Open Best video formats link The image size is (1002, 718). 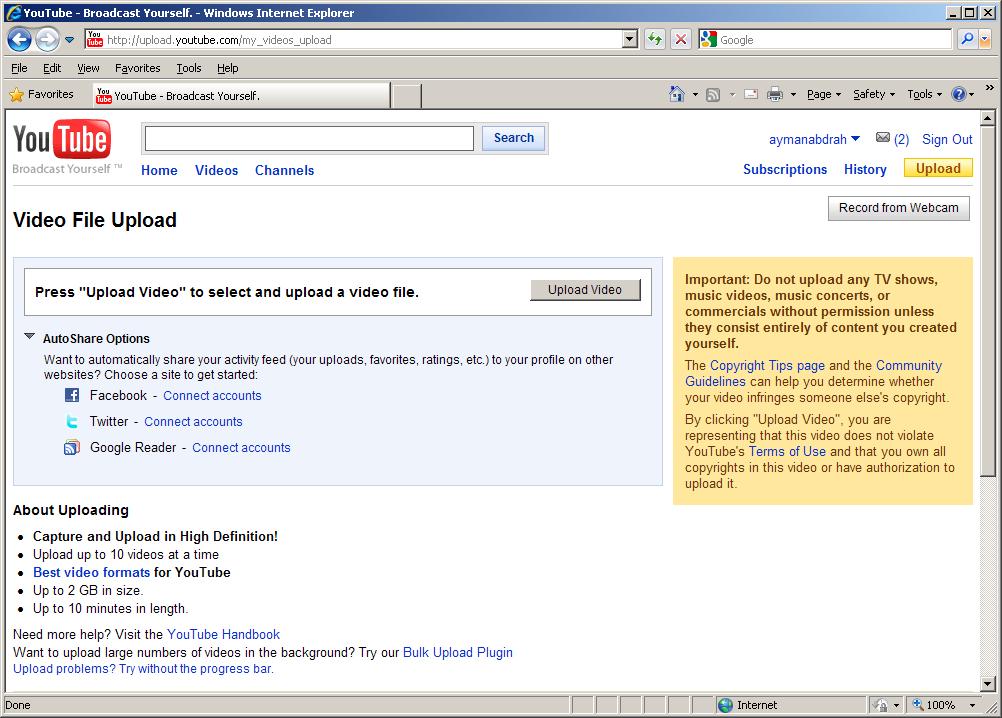pos(91,572)
